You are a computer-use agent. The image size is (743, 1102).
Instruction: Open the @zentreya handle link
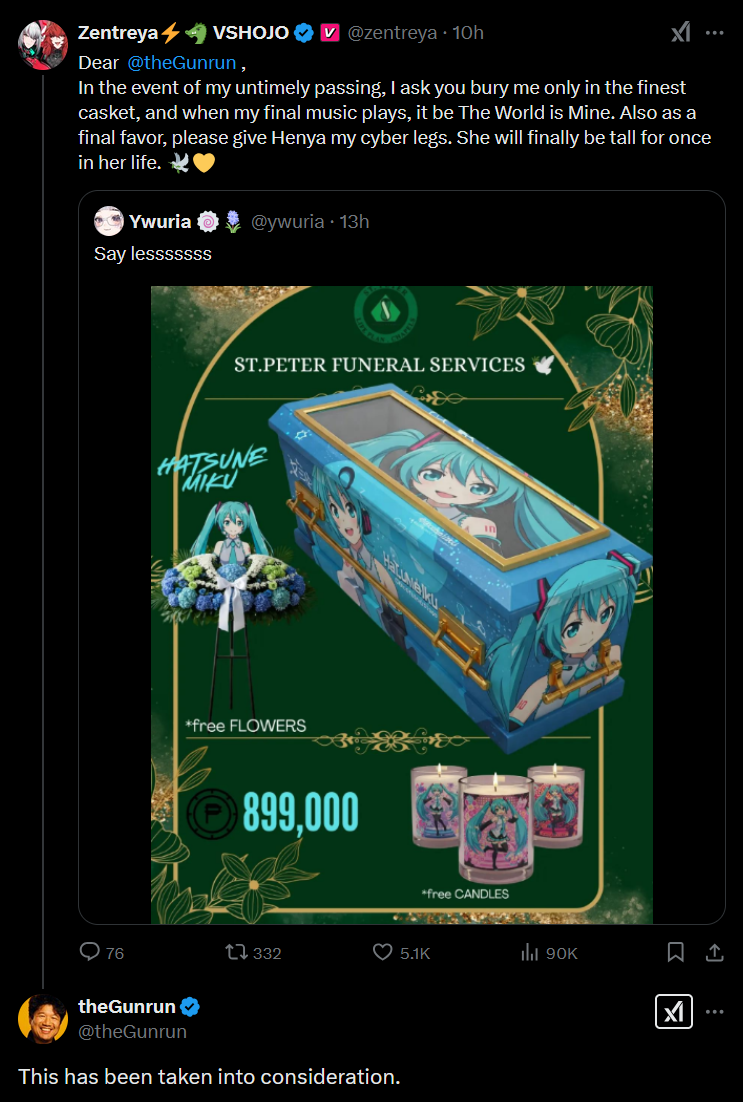tap(392, 32)
